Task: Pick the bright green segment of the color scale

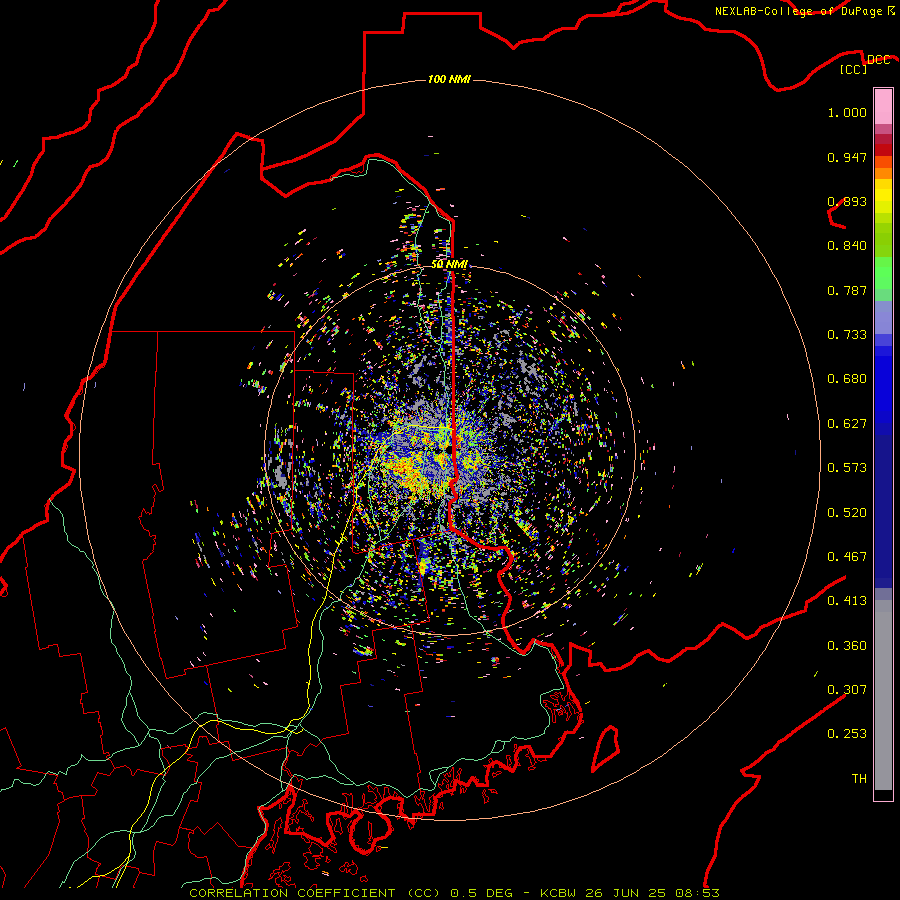Action: (883, 273)
